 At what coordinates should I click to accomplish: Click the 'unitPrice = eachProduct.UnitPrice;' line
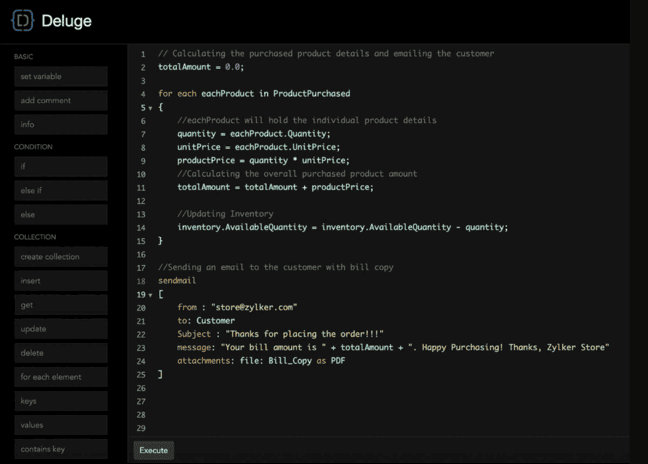[259, 147]
